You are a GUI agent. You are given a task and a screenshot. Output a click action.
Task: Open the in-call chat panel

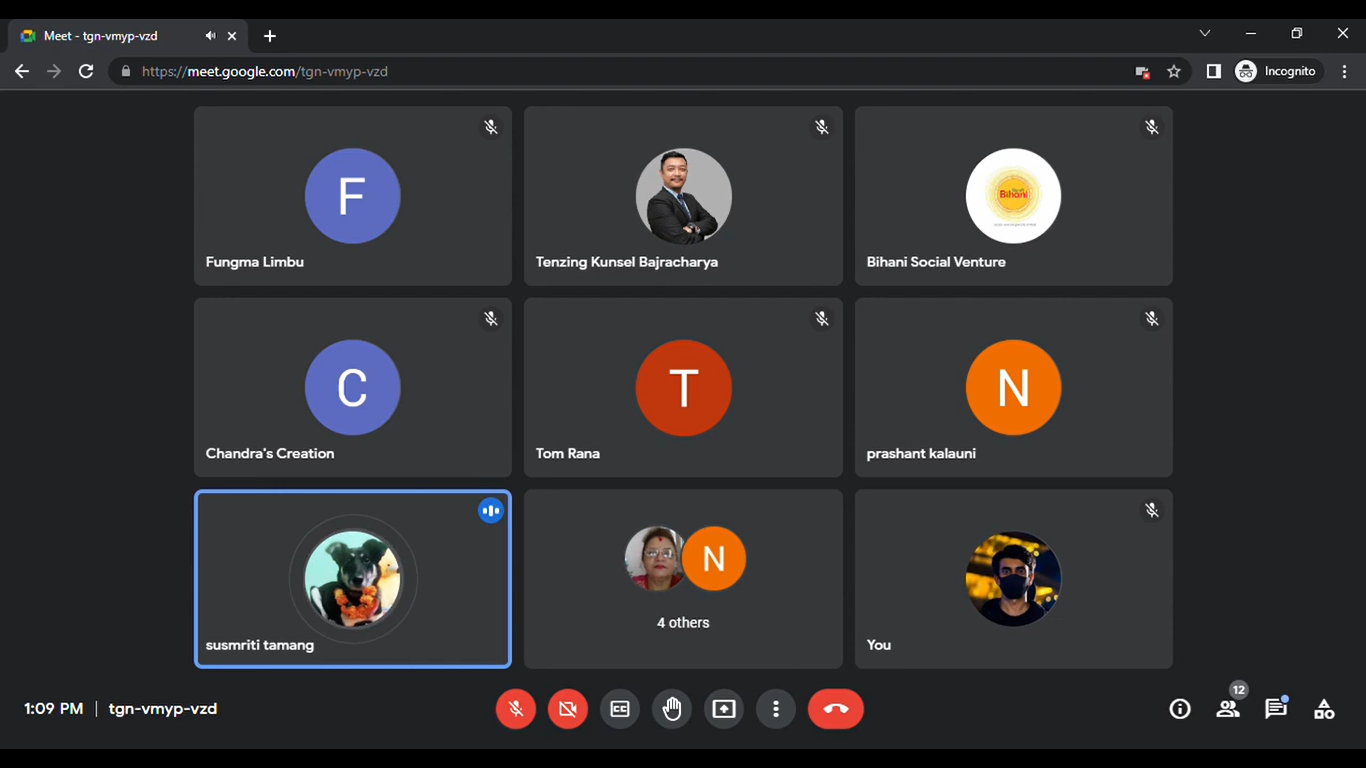click(1276, 709)
